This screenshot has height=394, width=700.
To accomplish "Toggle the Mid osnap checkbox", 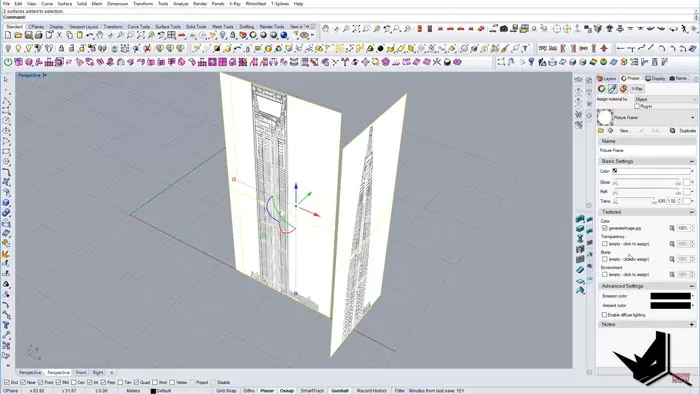I will tap(58, 382).
